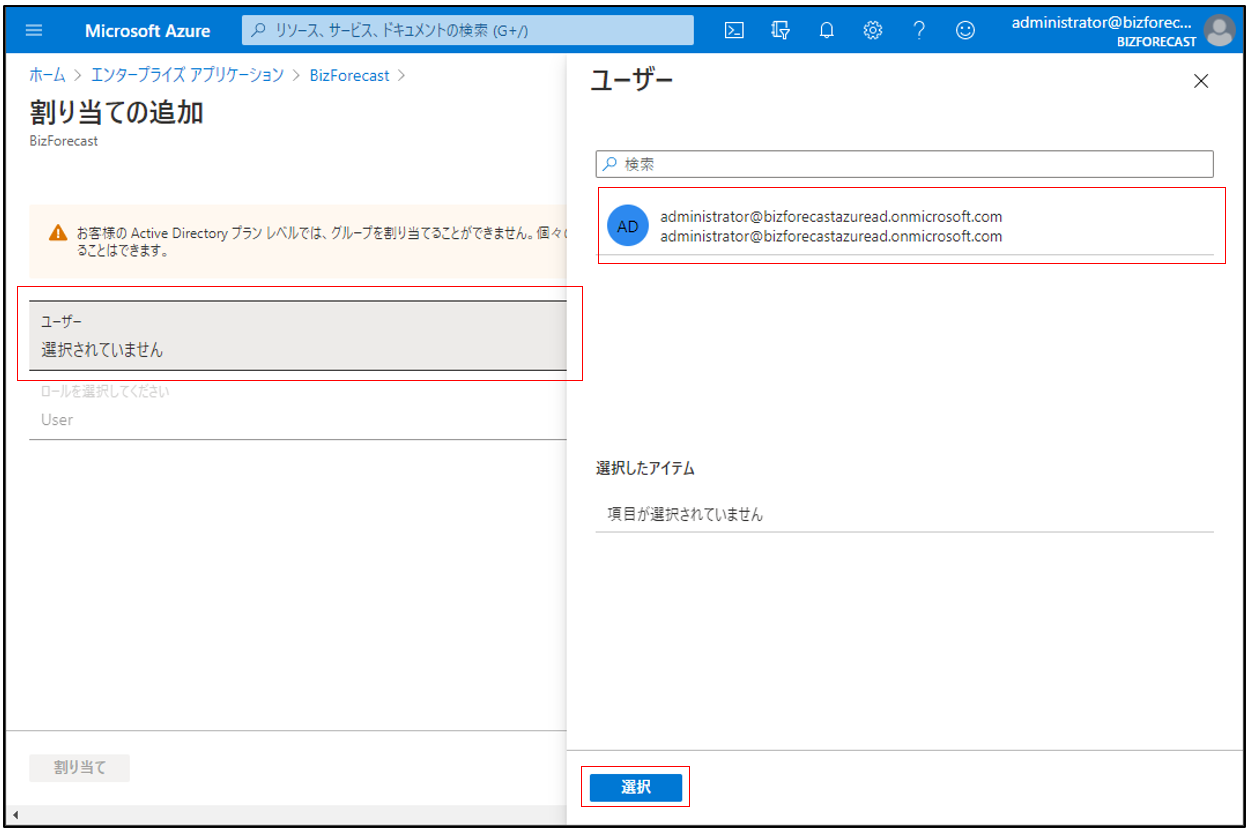The width and height of the screenshot is (1249, 831).
Task: Go to エンタープライズ アプリケーション breadcrumb
Action: click(187, 75)
